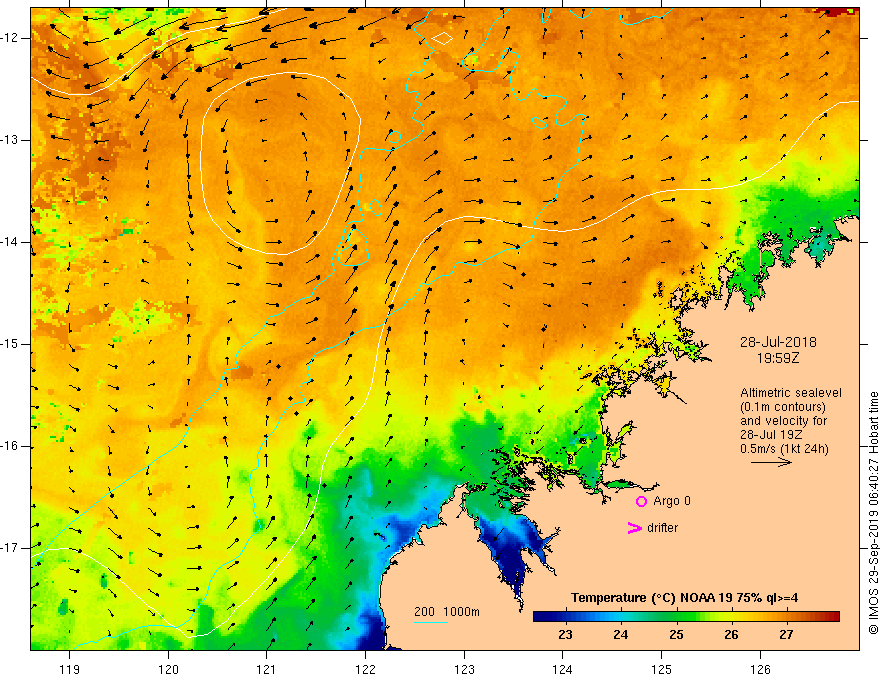Click the cyan 200 1000m depth contour legend line

pos(430,622)
